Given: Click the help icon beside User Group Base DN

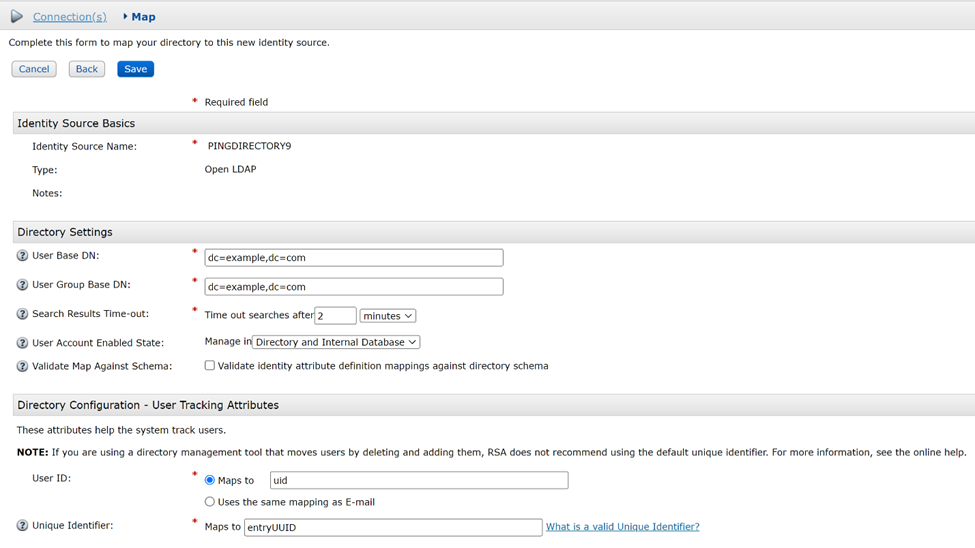Looking at the screenshot, I should (x=22, y=285).
